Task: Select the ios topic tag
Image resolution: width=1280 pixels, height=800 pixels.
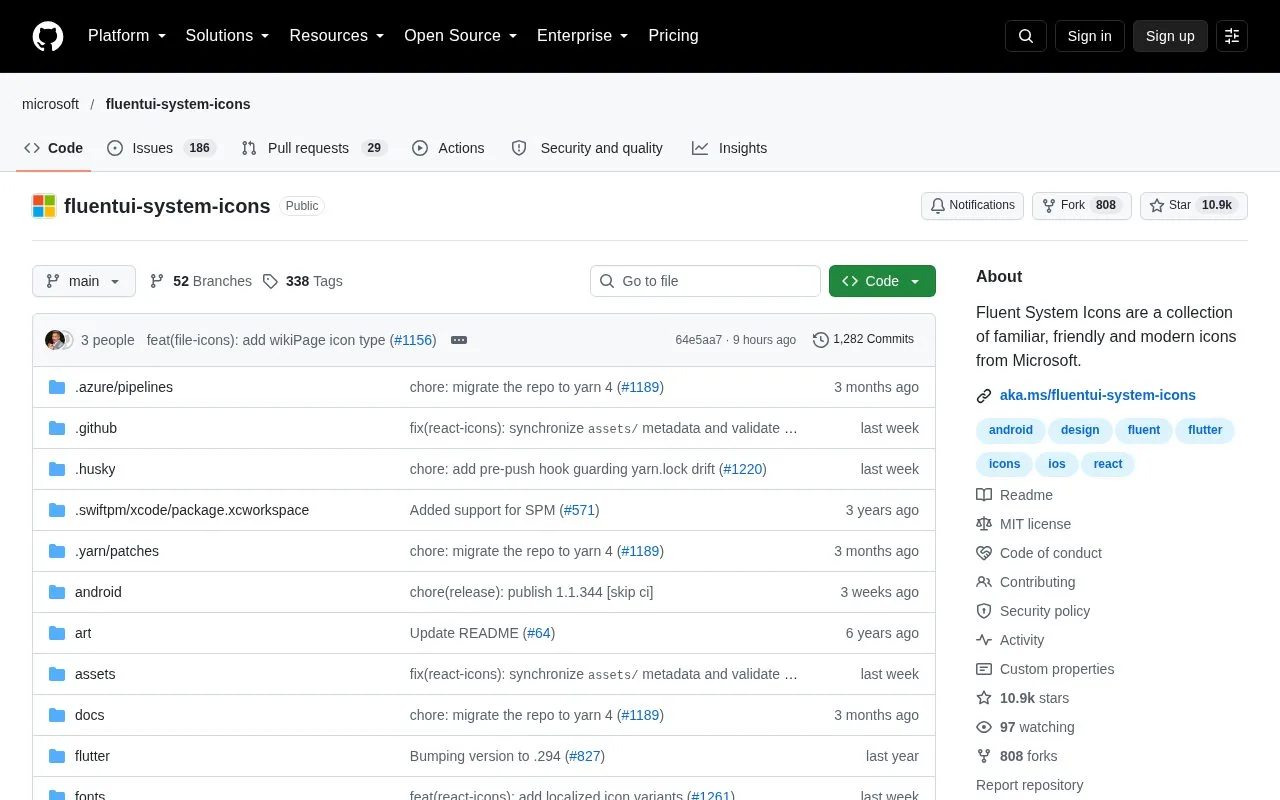Action: [x=1057, y=464]
